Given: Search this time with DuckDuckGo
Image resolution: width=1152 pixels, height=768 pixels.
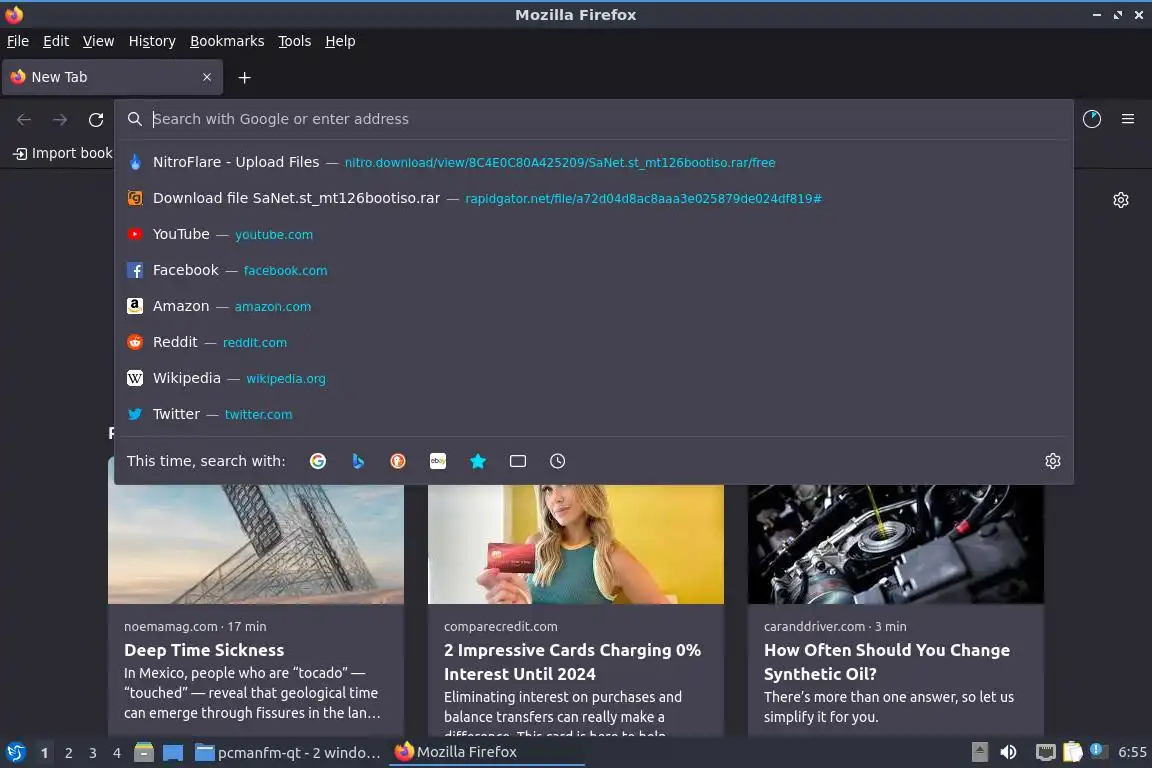Looking at the screenshot, I should pyautogui.click(x=397, y=461).
